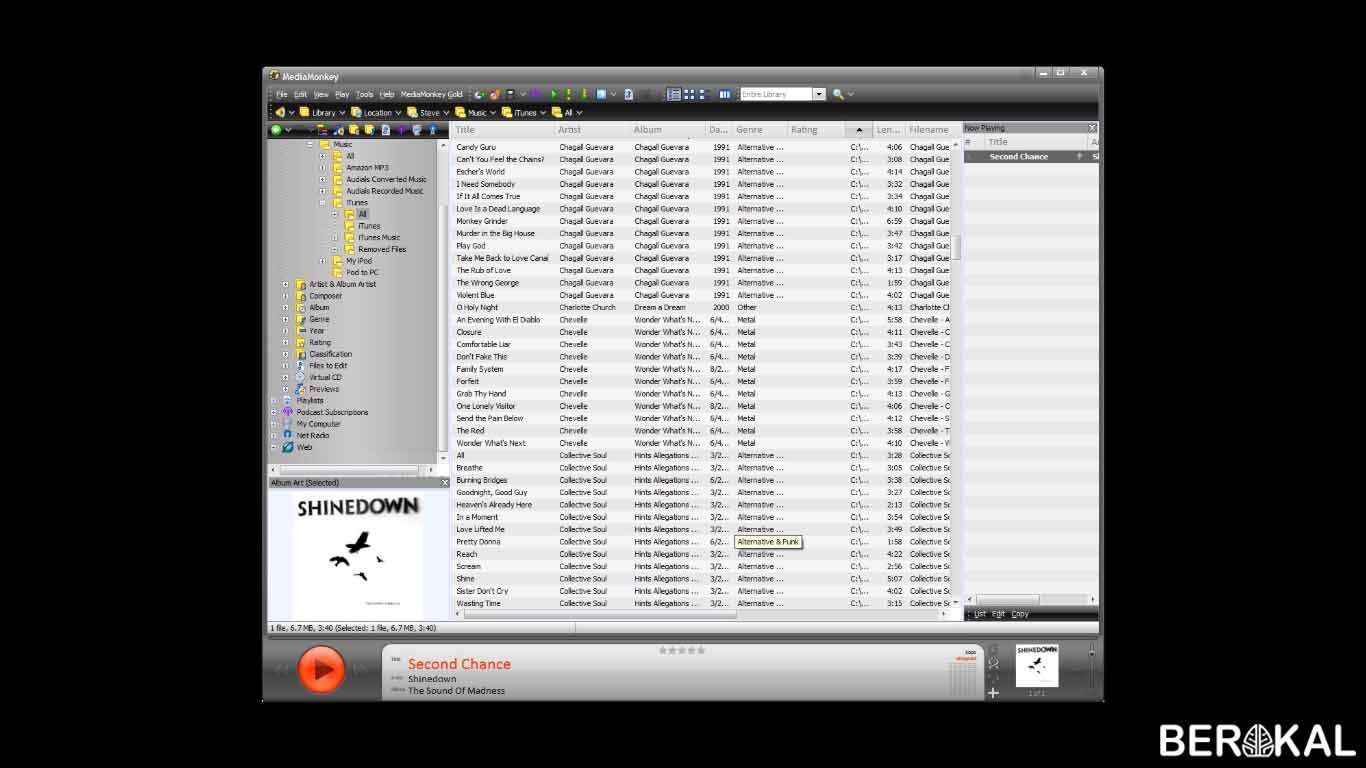The image size is (1366, 768).
Task: Sort by the Title column header
Action: coord(503,130)
